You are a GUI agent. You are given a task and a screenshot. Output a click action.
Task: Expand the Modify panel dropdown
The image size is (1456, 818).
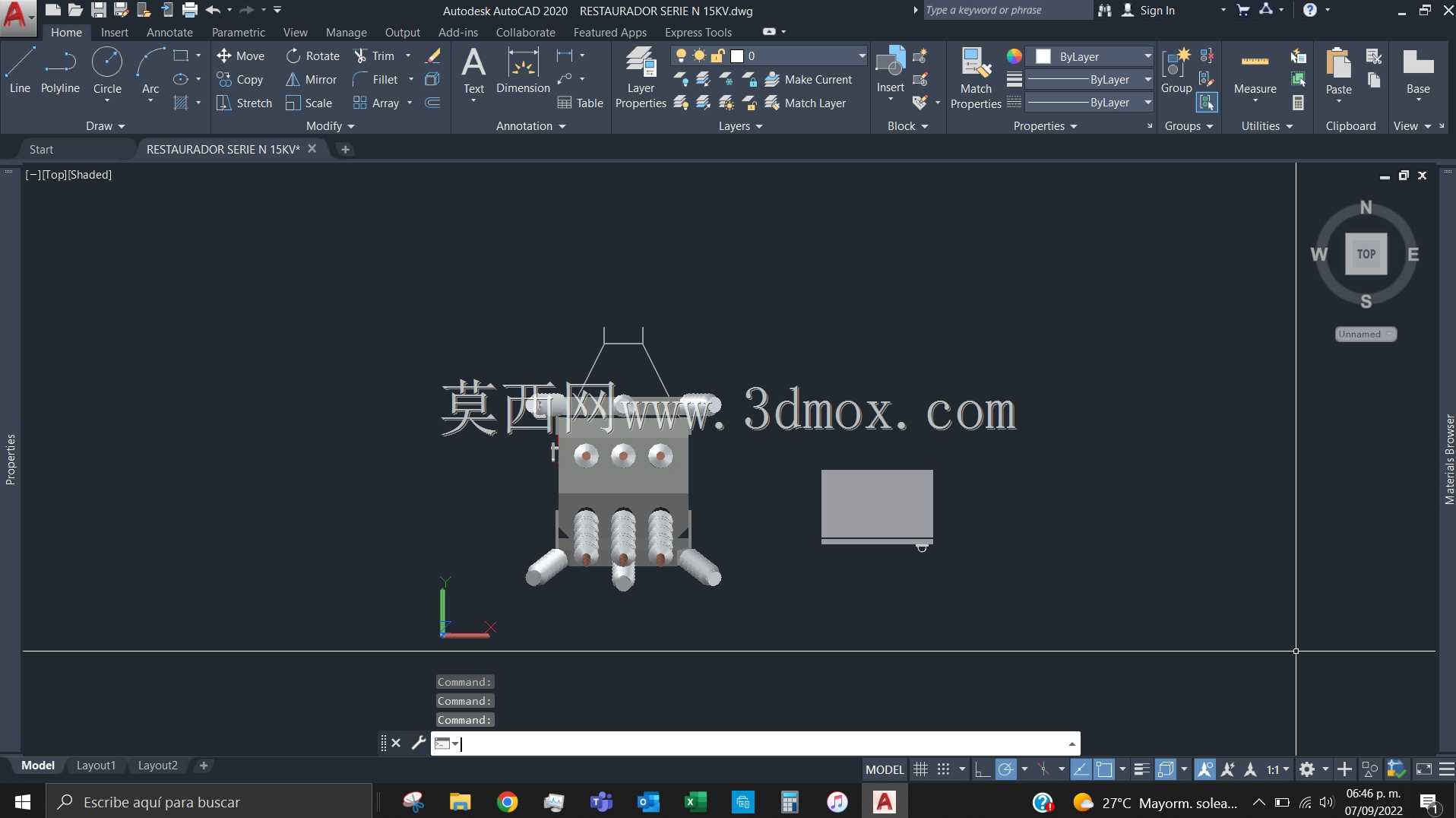[x=330, y=126]
